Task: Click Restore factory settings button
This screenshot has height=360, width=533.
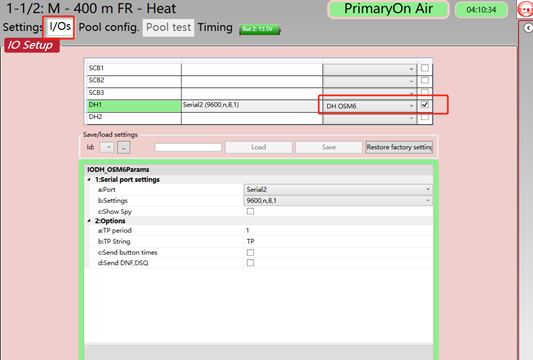Action: coord(399,147)
